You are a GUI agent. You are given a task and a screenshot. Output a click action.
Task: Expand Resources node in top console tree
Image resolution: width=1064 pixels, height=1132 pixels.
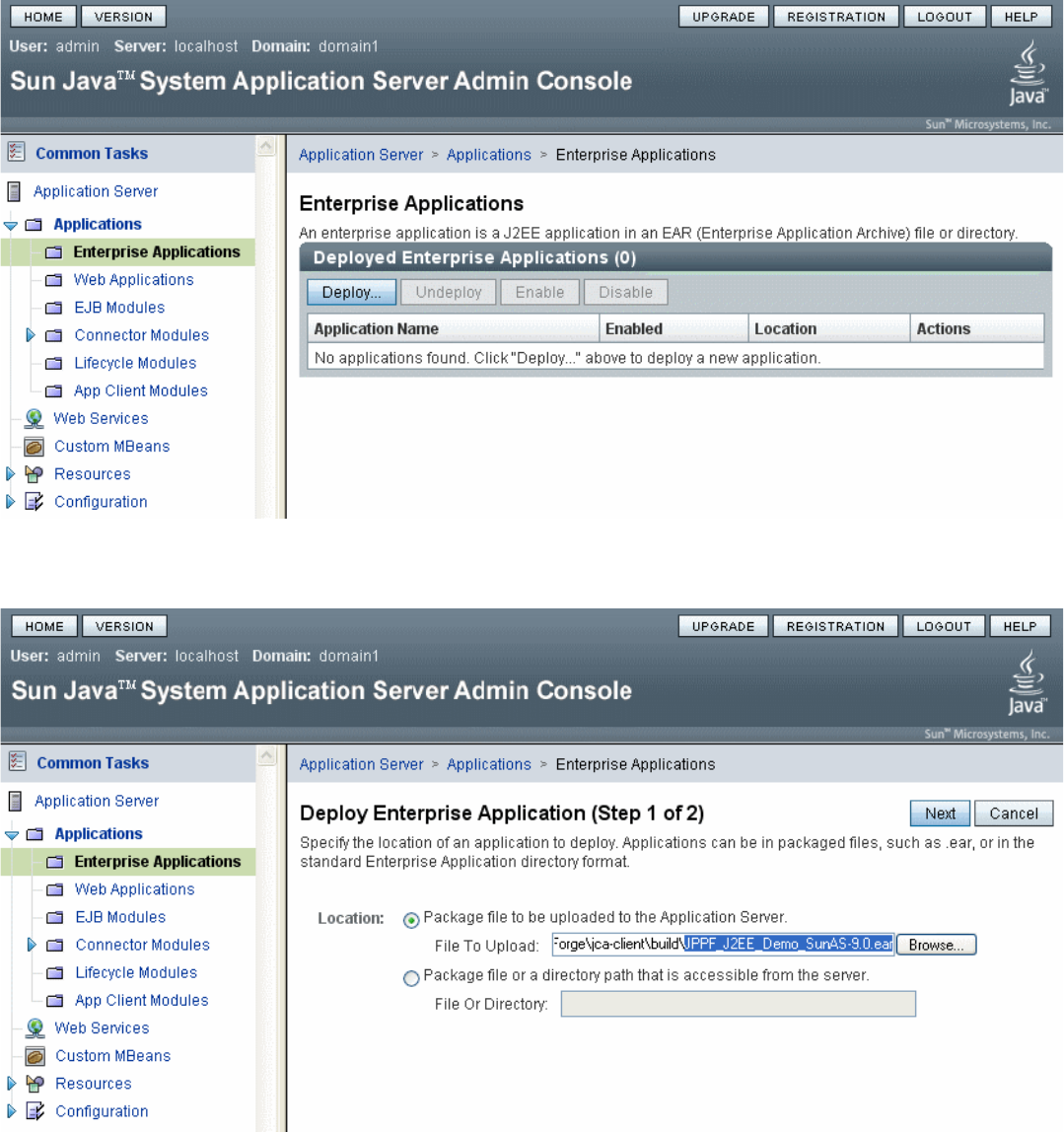(x=10, y=473)
